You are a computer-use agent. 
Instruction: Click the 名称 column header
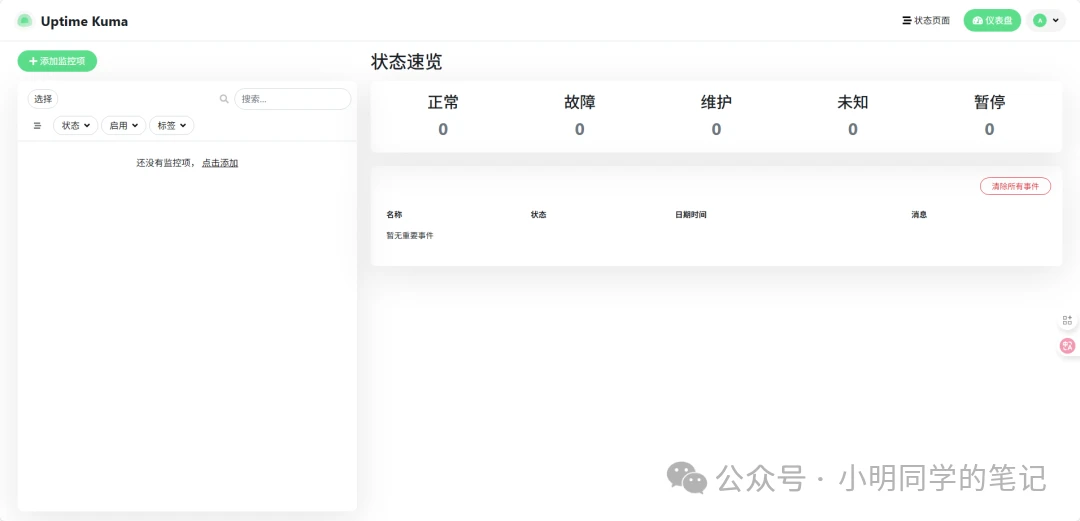394,214
